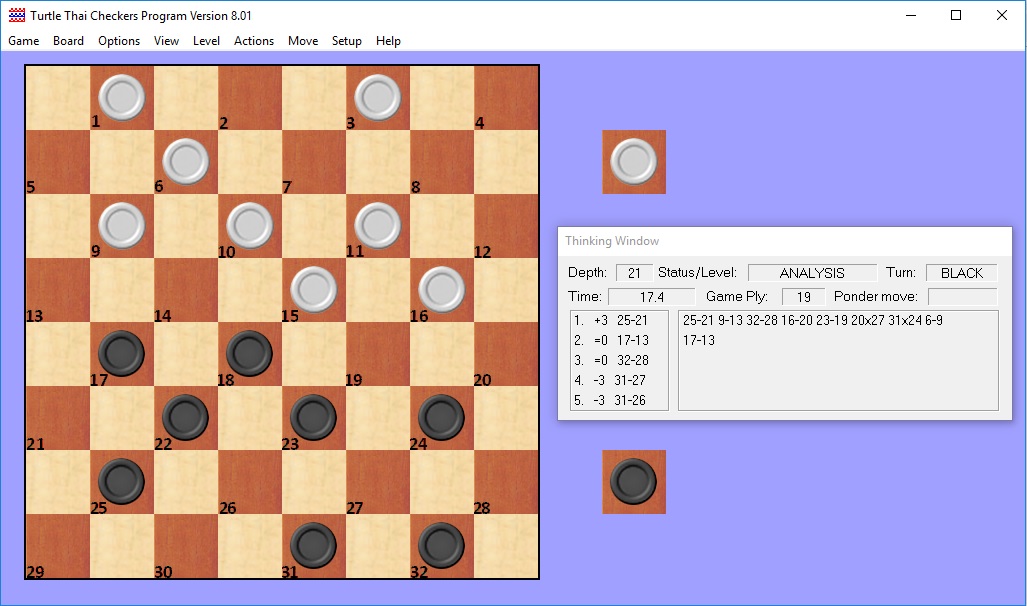Click the Depth value field
Screen dimensions: 1027x606
tap(632, 272)
